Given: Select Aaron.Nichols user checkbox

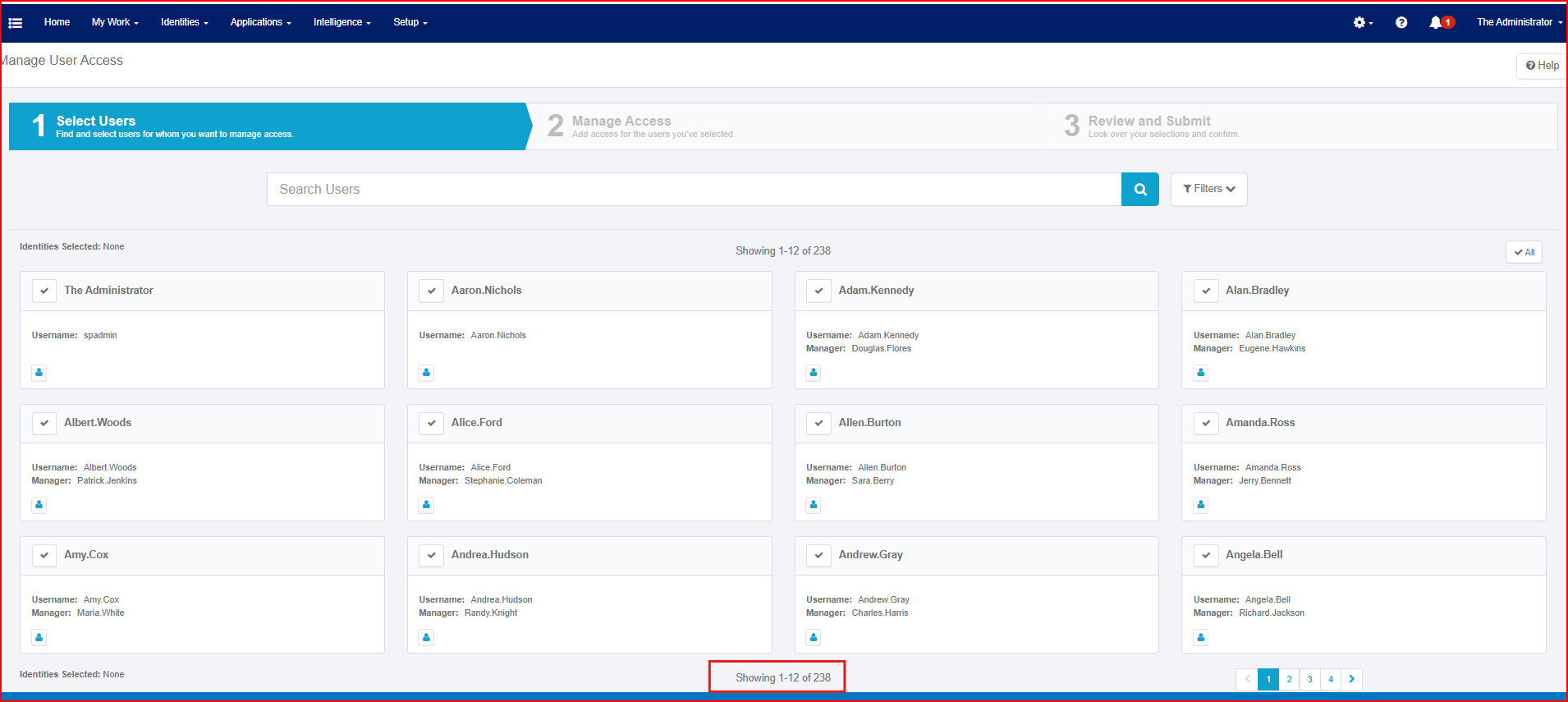Looking at the screenshot, I should point(431,291).
